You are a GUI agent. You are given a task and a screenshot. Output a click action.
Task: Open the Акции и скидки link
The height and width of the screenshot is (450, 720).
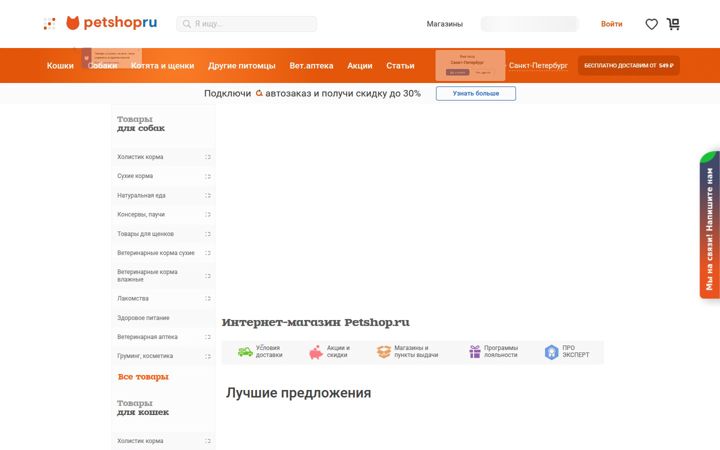tap(338, 351)
